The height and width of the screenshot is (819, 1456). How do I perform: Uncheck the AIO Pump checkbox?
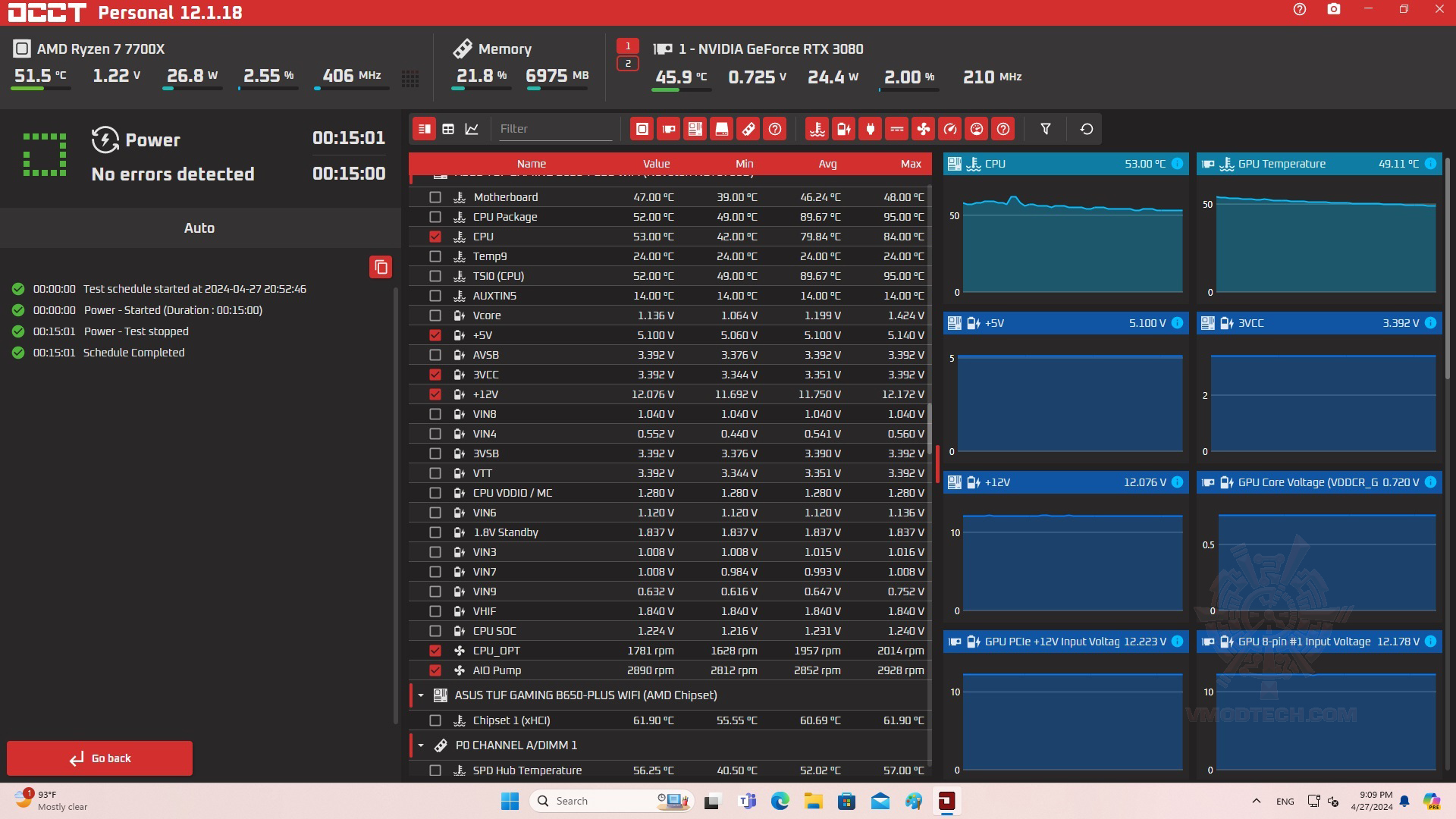click(435, 670)
